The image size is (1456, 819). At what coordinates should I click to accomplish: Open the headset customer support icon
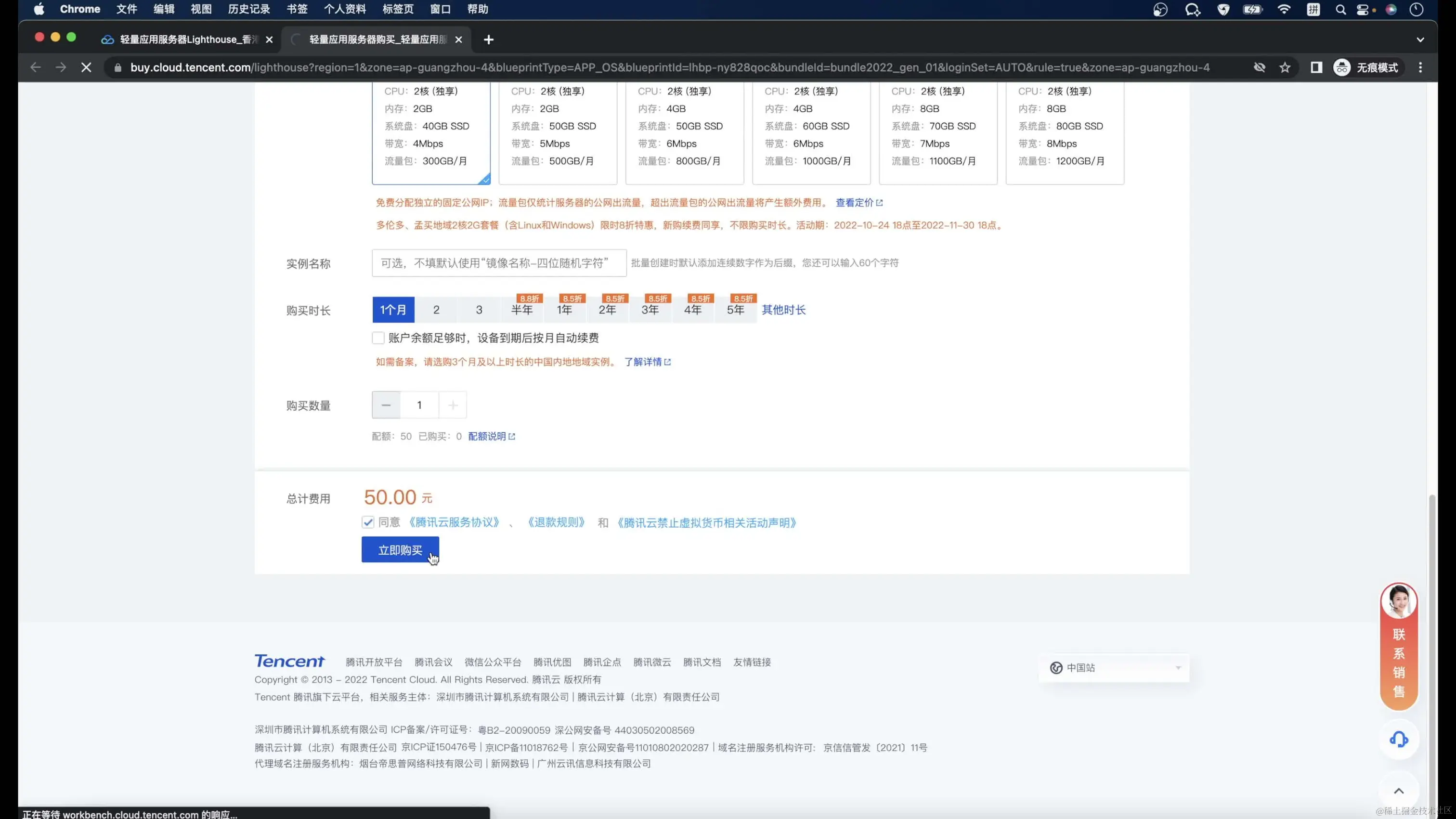click(1398, 739)
